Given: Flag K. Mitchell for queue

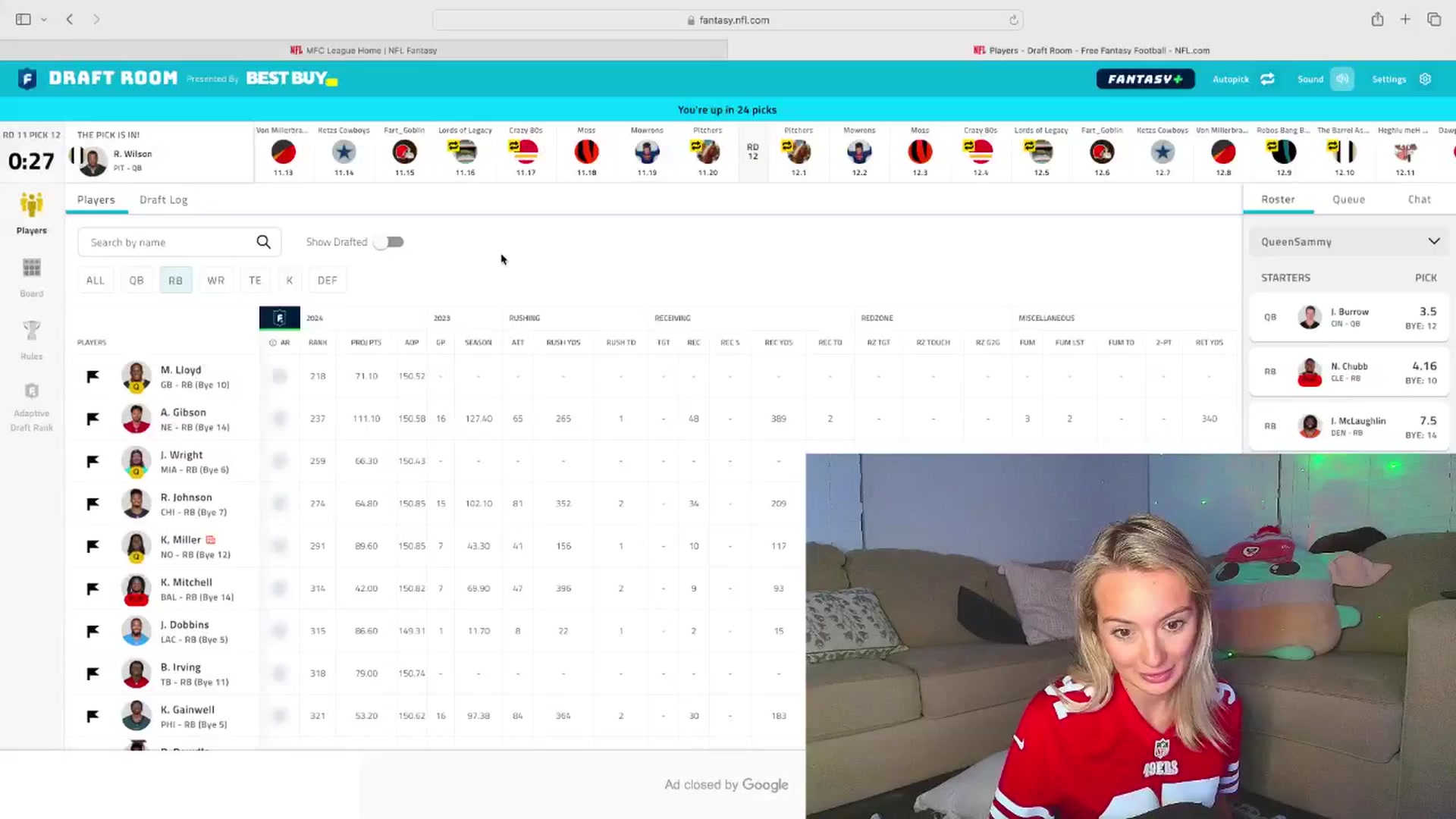Looking at the screenshot, I should pos(93,588).
